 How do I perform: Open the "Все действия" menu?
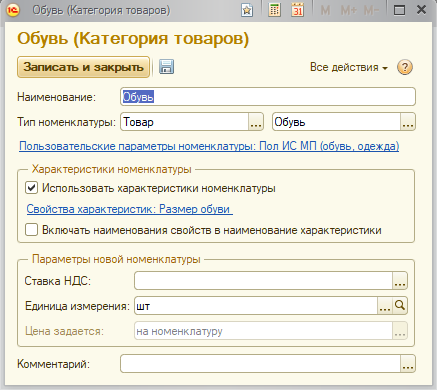349,67
